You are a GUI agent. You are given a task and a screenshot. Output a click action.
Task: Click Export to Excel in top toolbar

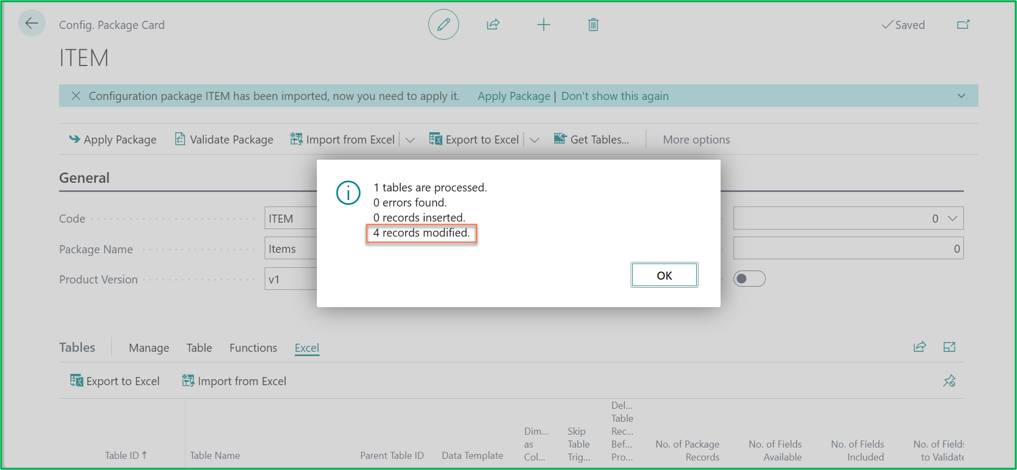coord(474,139)
